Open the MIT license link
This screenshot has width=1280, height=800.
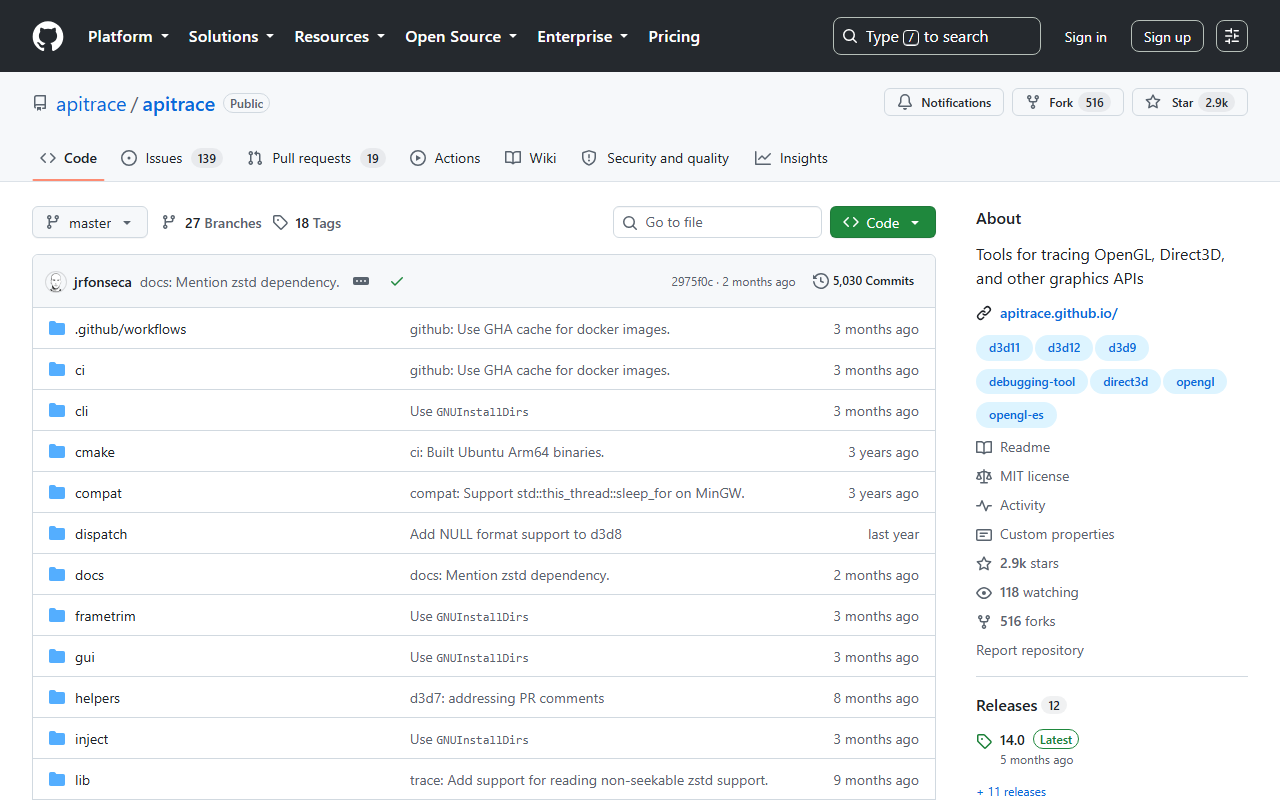pos(1023,476)
